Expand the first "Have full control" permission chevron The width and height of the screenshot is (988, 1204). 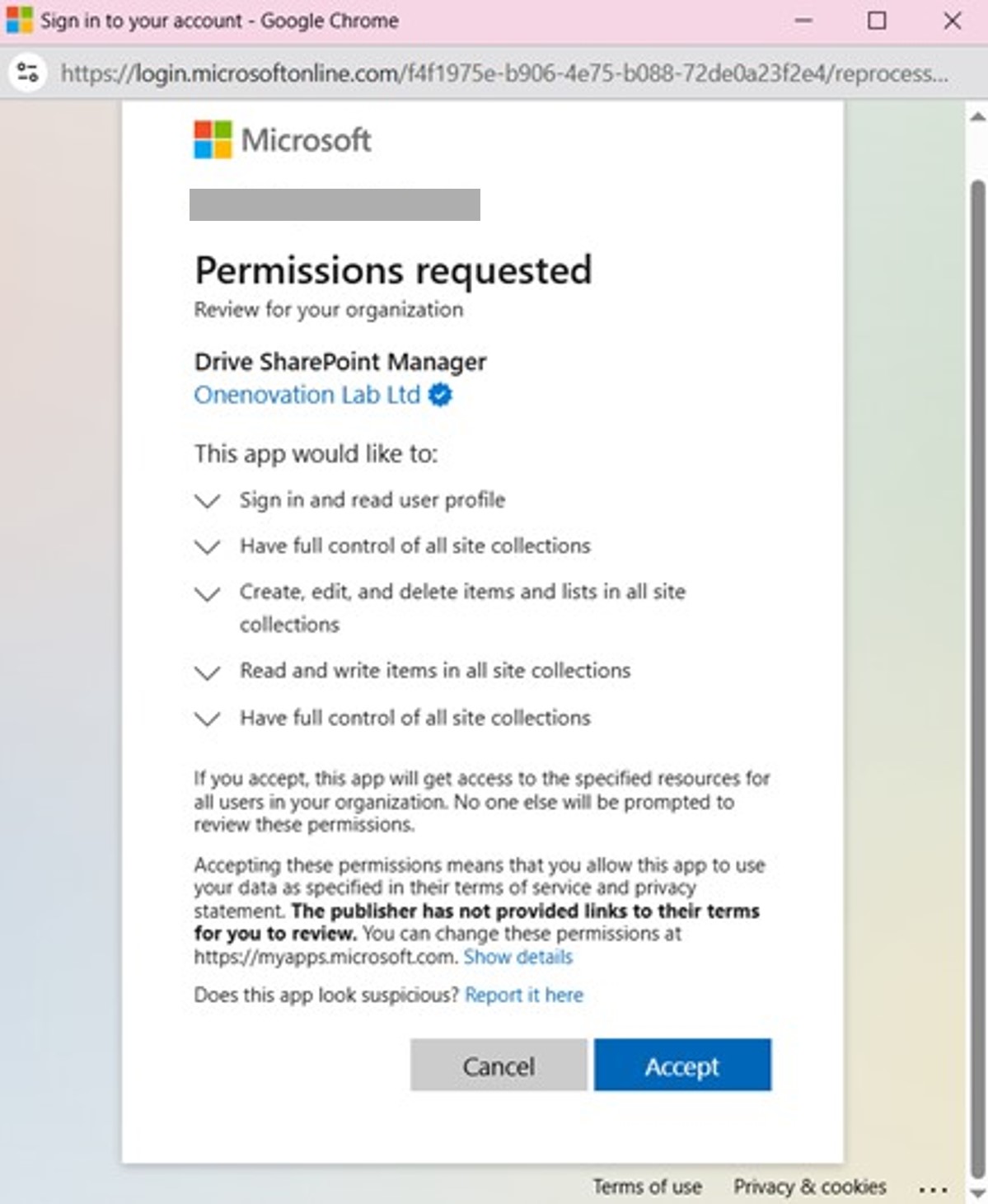(207, 546)
